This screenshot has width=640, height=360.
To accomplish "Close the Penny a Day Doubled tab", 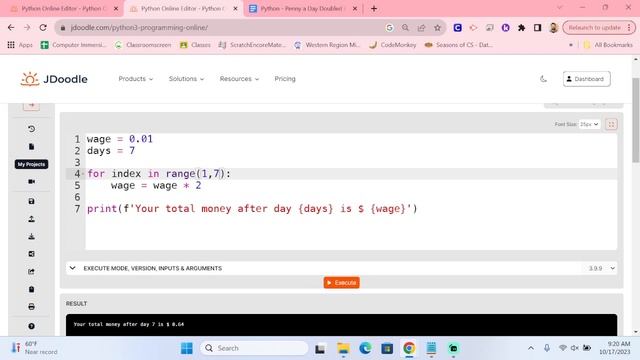I will 355,9.
